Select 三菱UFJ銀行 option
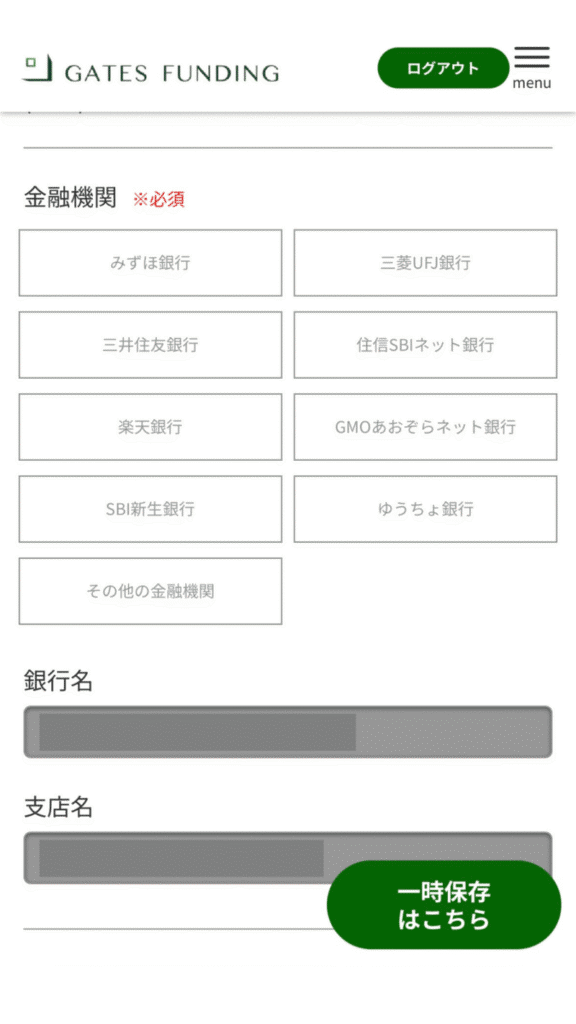 point(425,263)
